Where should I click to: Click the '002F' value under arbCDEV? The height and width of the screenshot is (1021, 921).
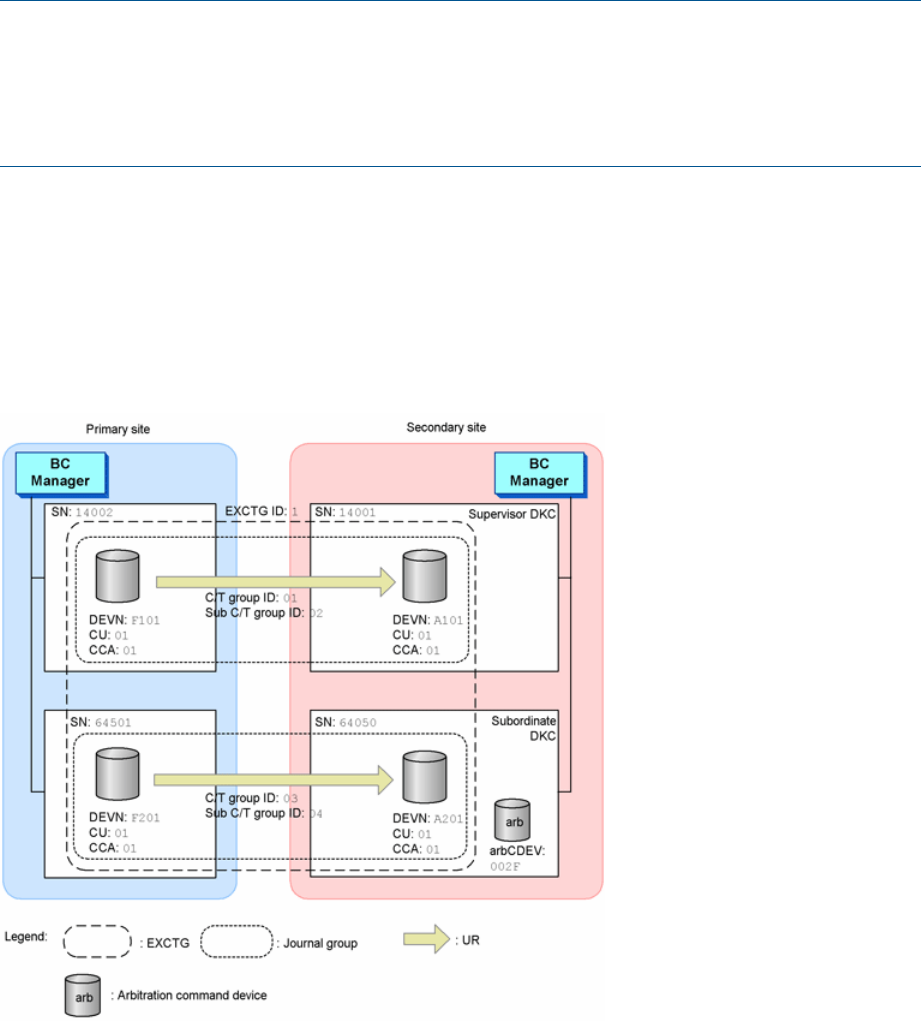(505, 867)
